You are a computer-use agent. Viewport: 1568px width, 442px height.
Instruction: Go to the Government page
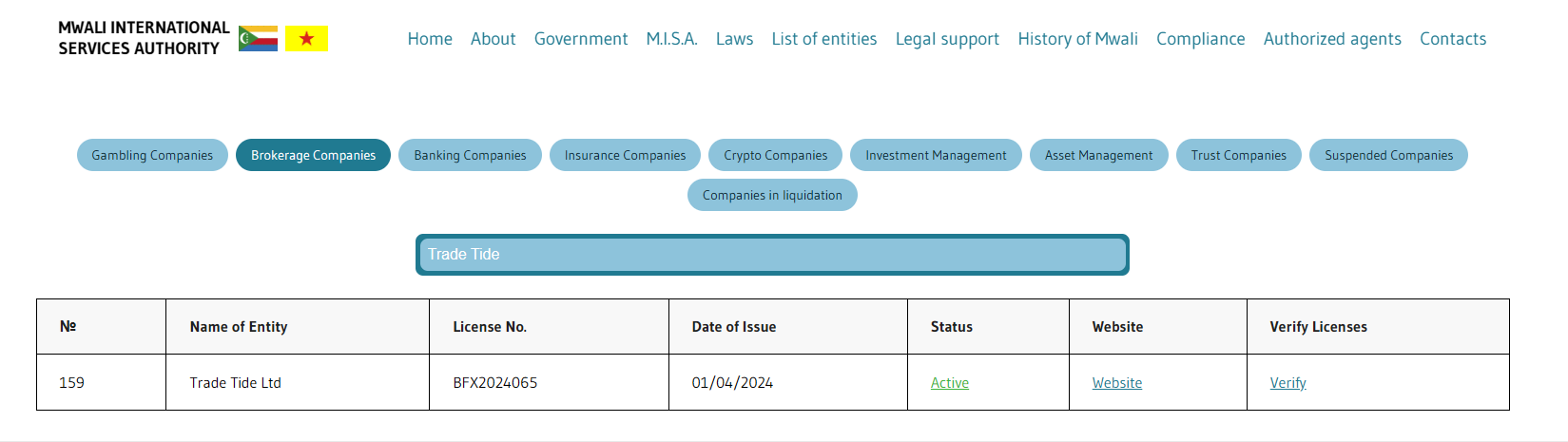click(x=580, y=39)
